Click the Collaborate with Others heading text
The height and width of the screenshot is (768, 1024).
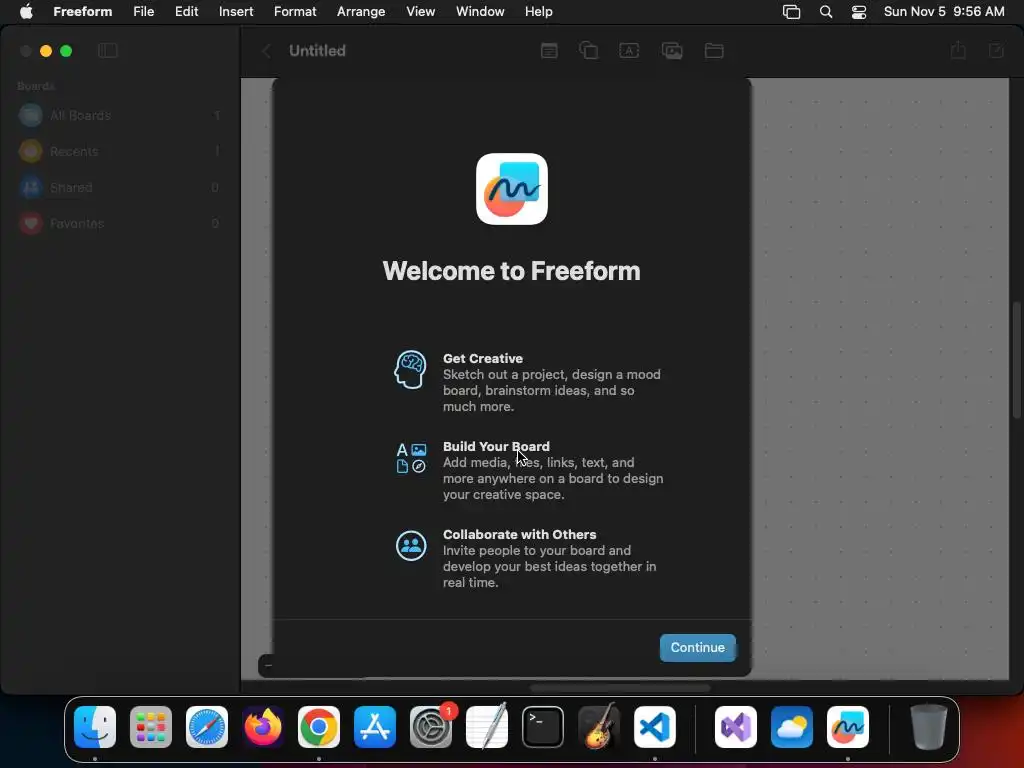click(x=519, y=534)
